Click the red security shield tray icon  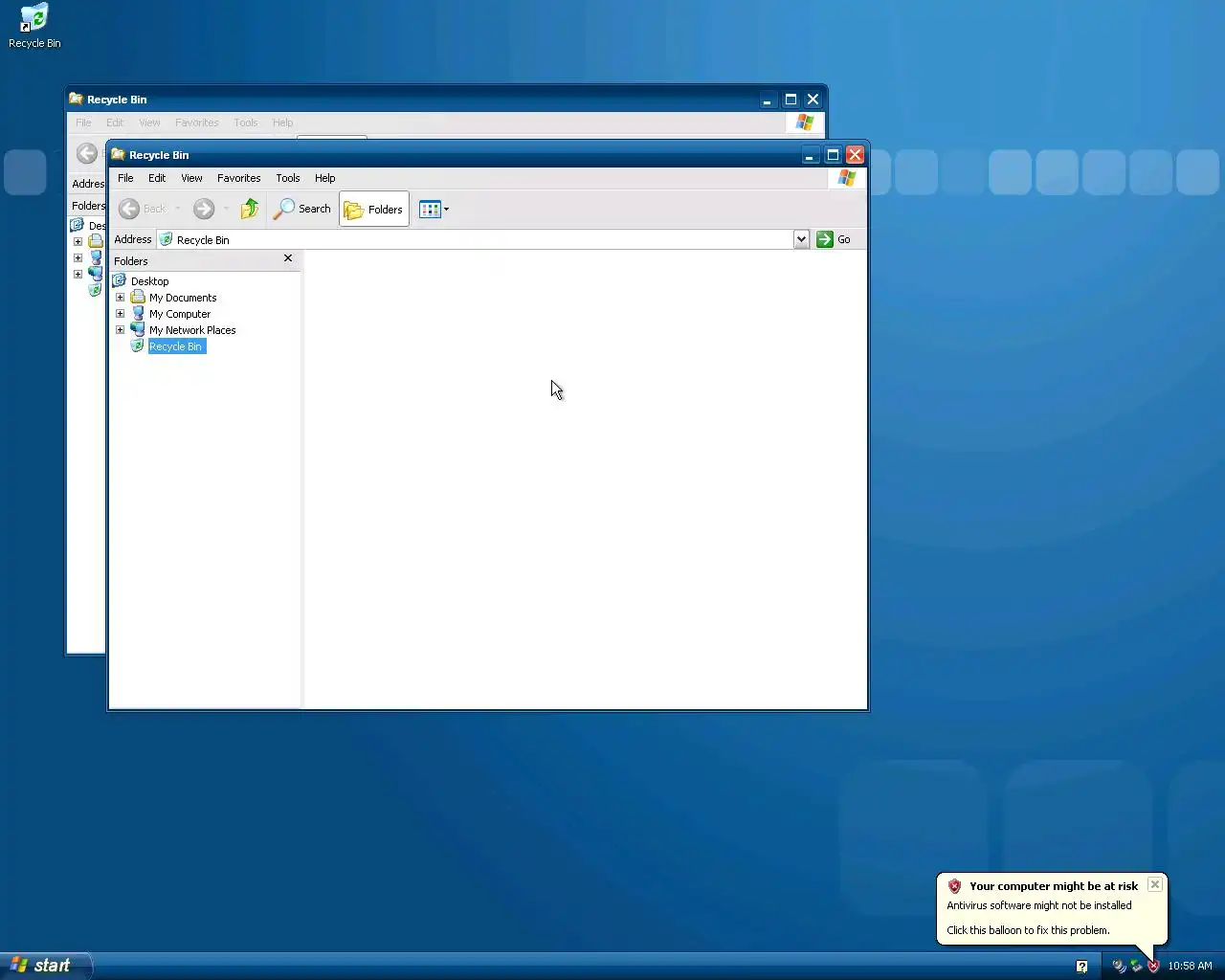1153,966
